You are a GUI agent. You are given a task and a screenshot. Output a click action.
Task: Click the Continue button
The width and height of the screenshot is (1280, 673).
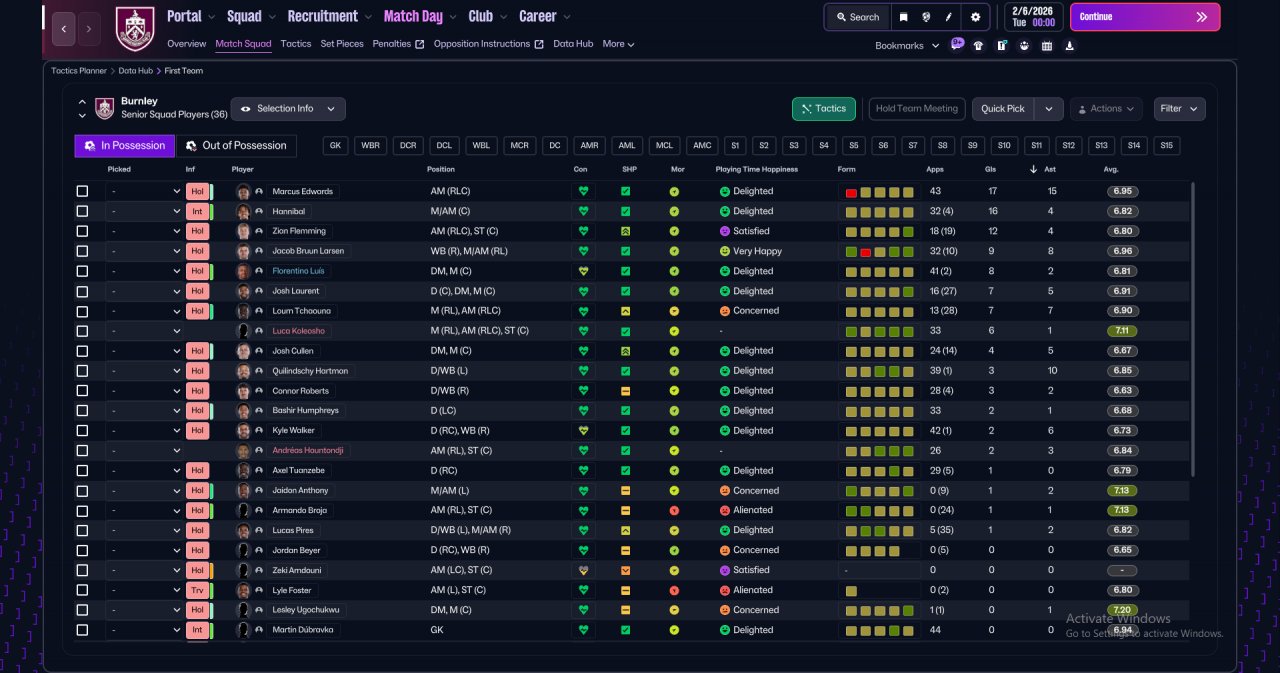click(x=1145, y=17)
